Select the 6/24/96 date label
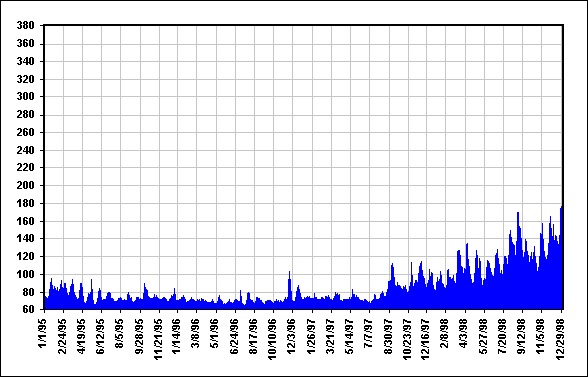588x377 pixels. pyautogui.click(x=234, y=335)
